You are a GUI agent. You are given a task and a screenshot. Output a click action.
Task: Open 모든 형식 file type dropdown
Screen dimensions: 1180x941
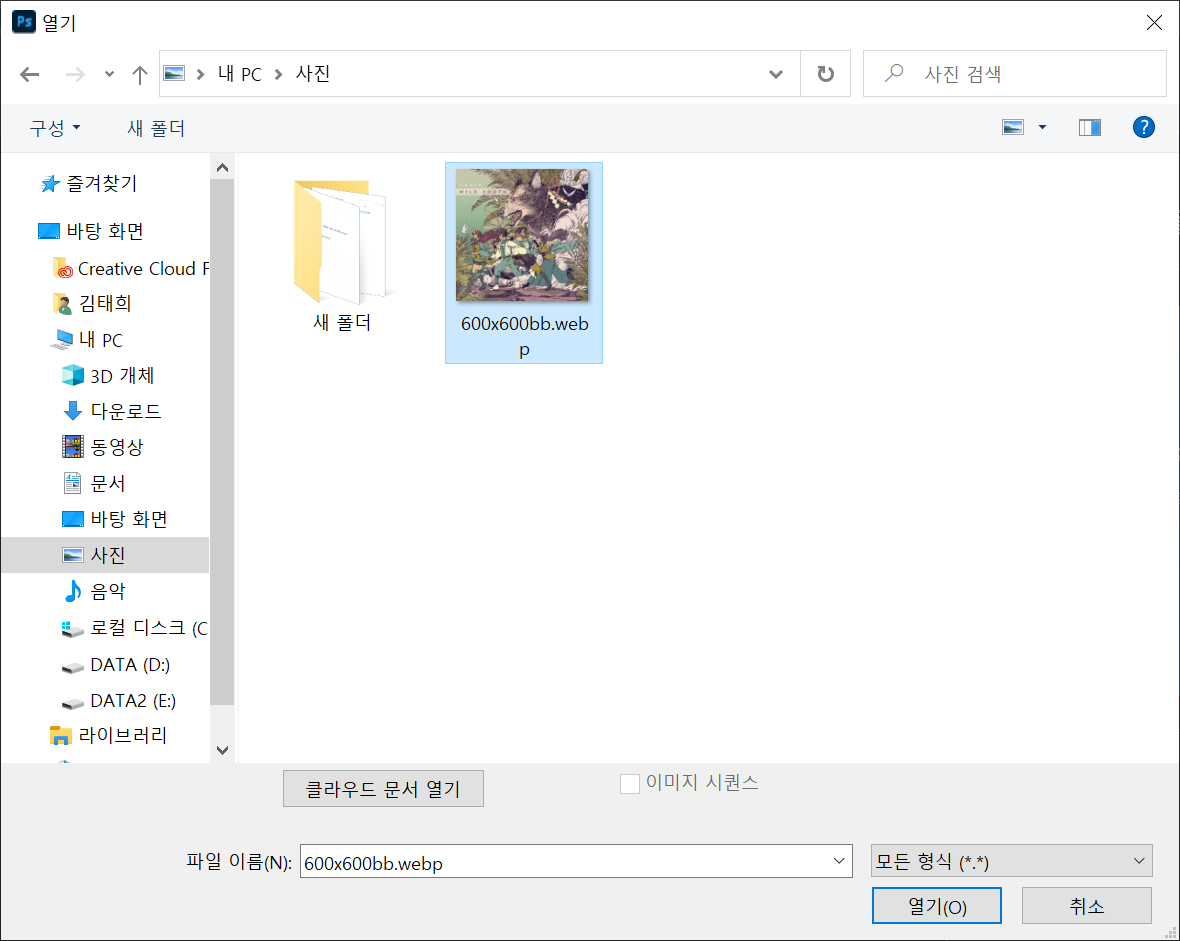point(1011,860)
